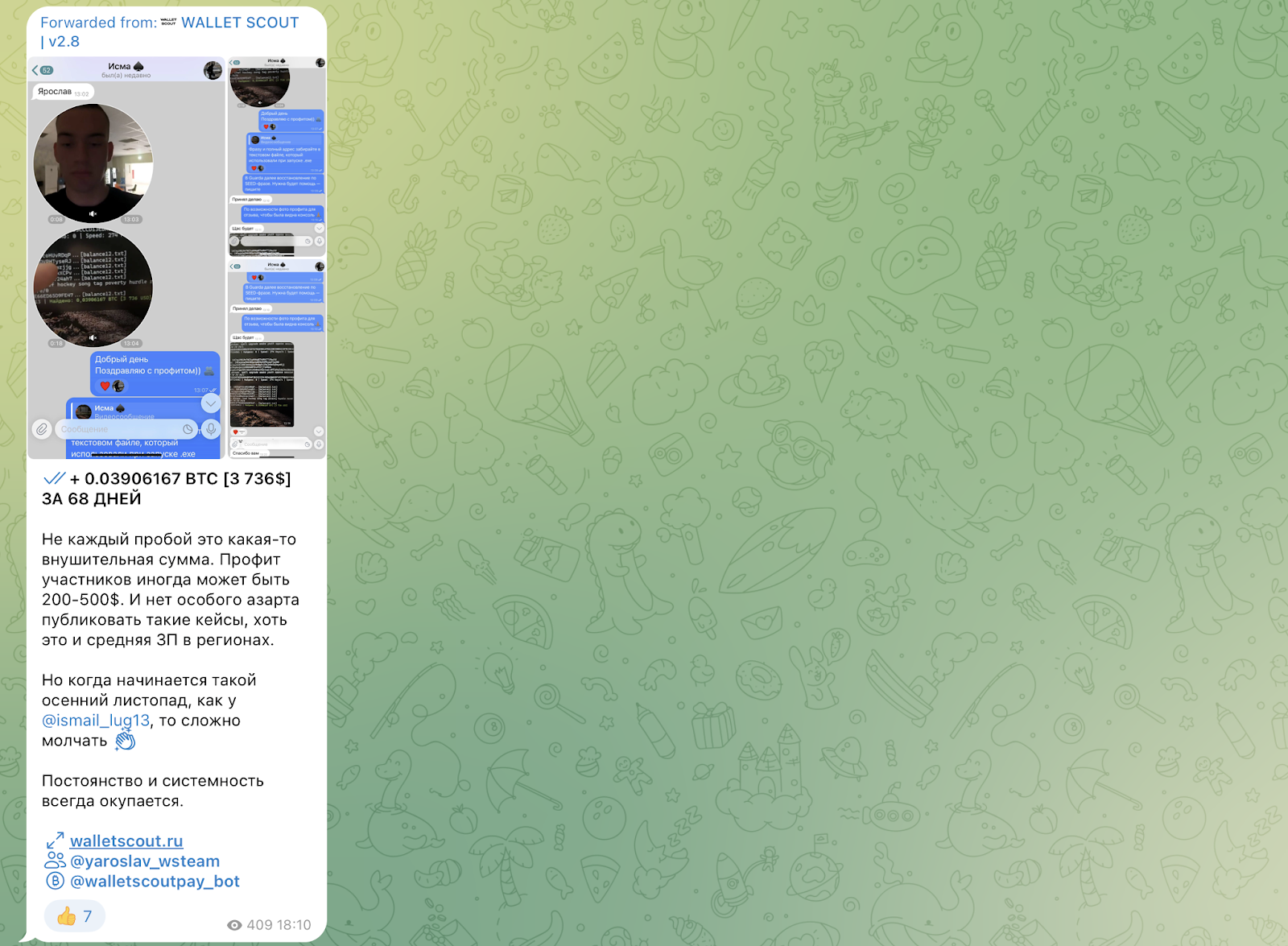Open the upper small chat screenshot thumbnail
1288x946 pixels.
277,156
